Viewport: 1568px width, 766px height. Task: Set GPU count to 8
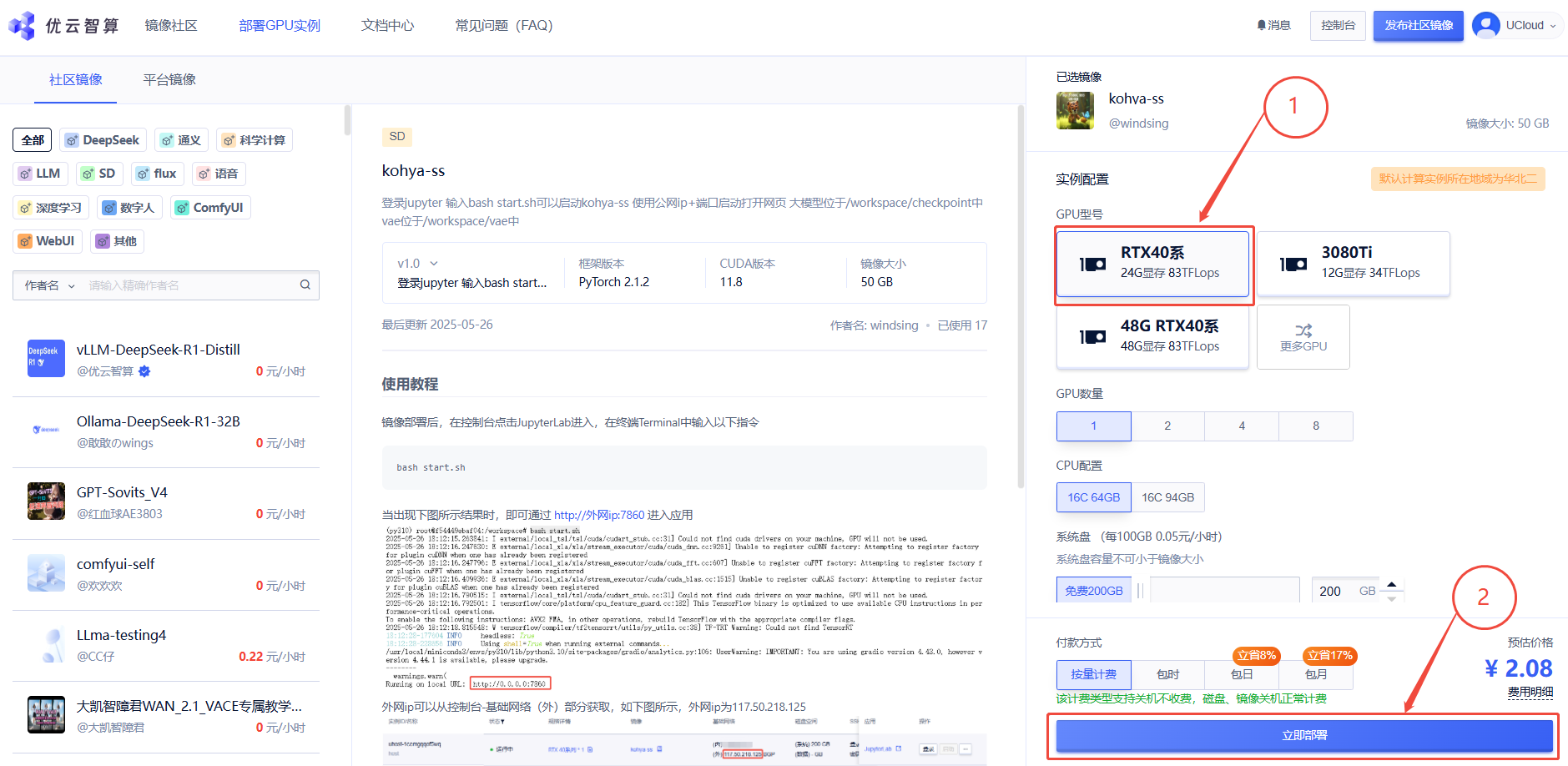click(x=1316, y=426)
